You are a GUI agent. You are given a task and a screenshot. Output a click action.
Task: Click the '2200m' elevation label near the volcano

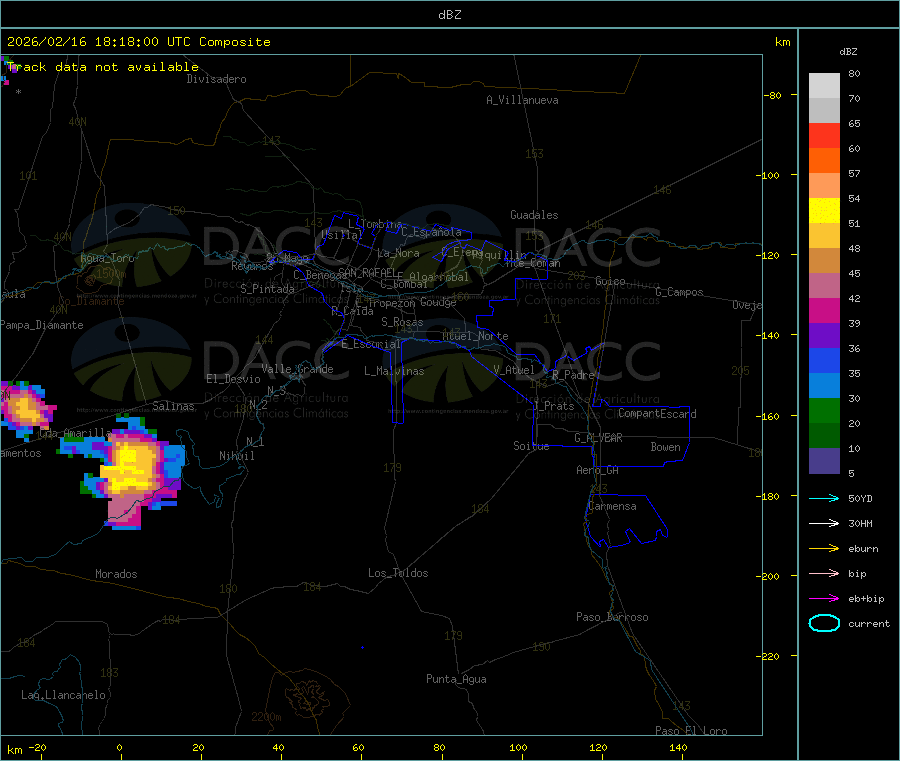(266, 717)
